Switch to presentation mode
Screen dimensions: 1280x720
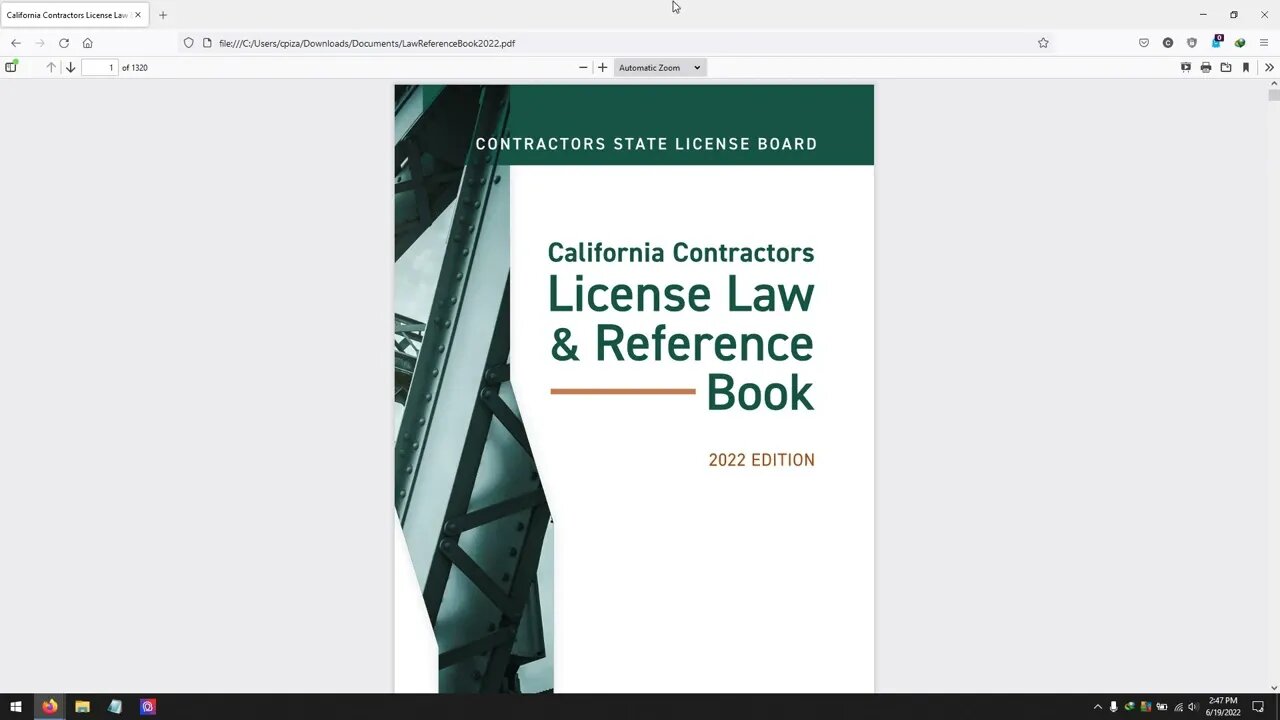pyautogui.click(x=1186, y=67)
